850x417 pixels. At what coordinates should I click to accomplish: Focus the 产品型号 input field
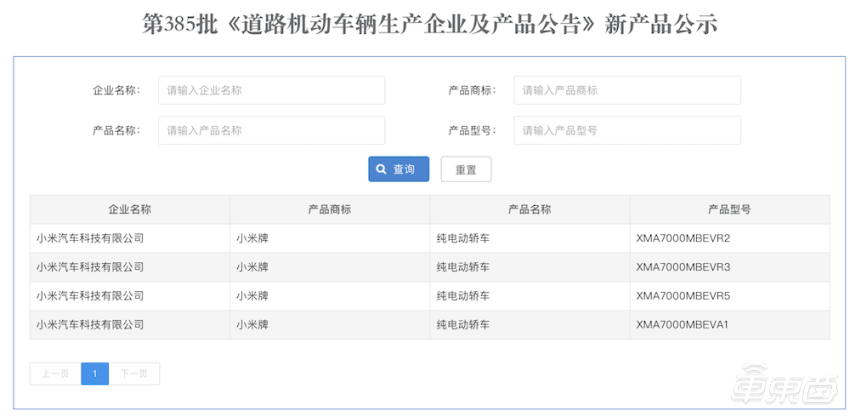coord(627,130)
